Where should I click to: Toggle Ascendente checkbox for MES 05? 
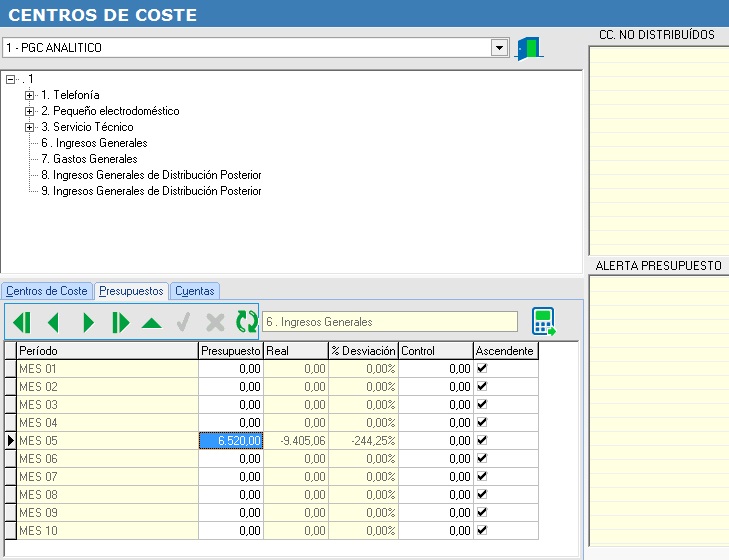482,440
